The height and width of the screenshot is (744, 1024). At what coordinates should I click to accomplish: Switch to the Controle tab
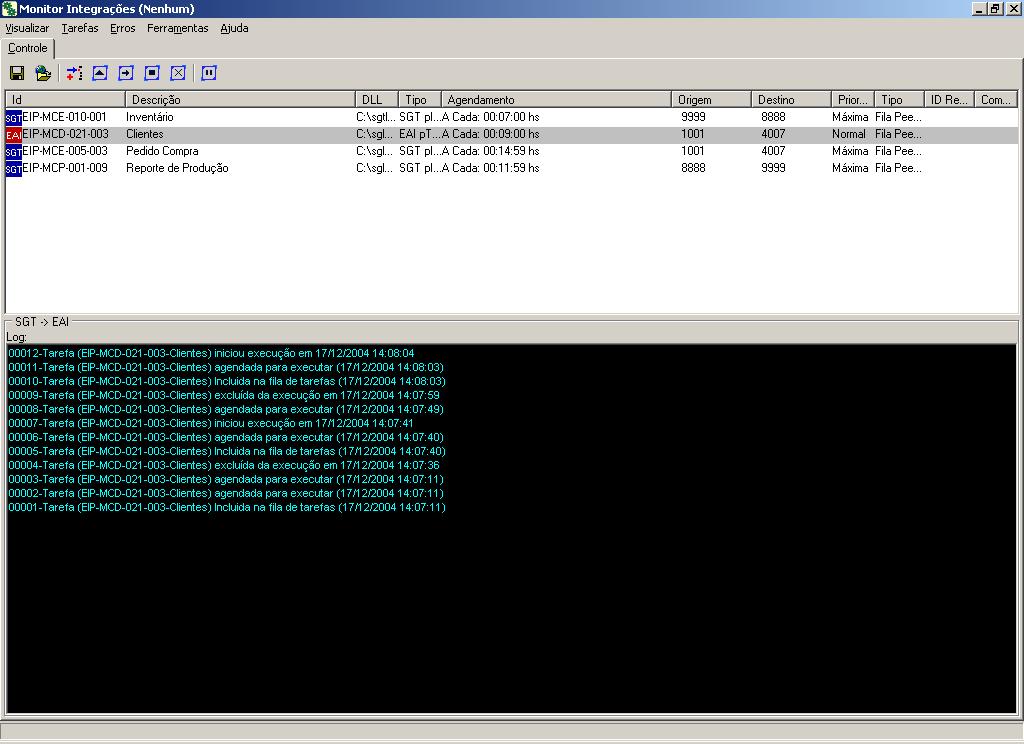coord(28,48)
